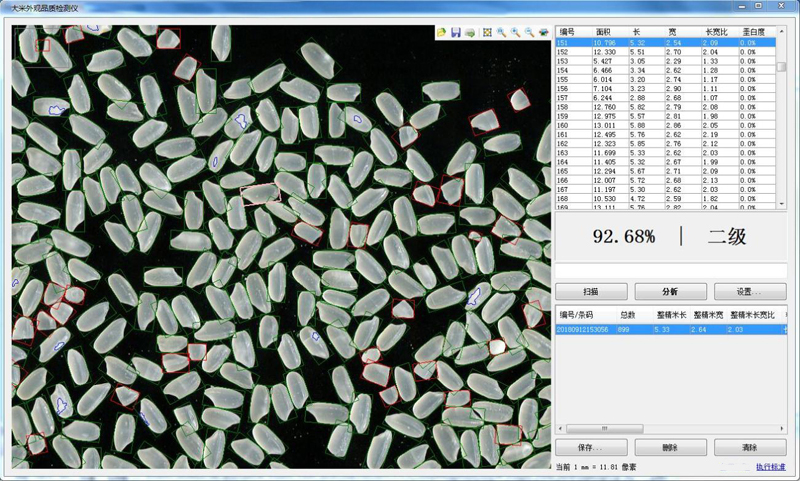Click the open folder icon in image toolbar
The image size is (800, 481).
tap(442, 33)
